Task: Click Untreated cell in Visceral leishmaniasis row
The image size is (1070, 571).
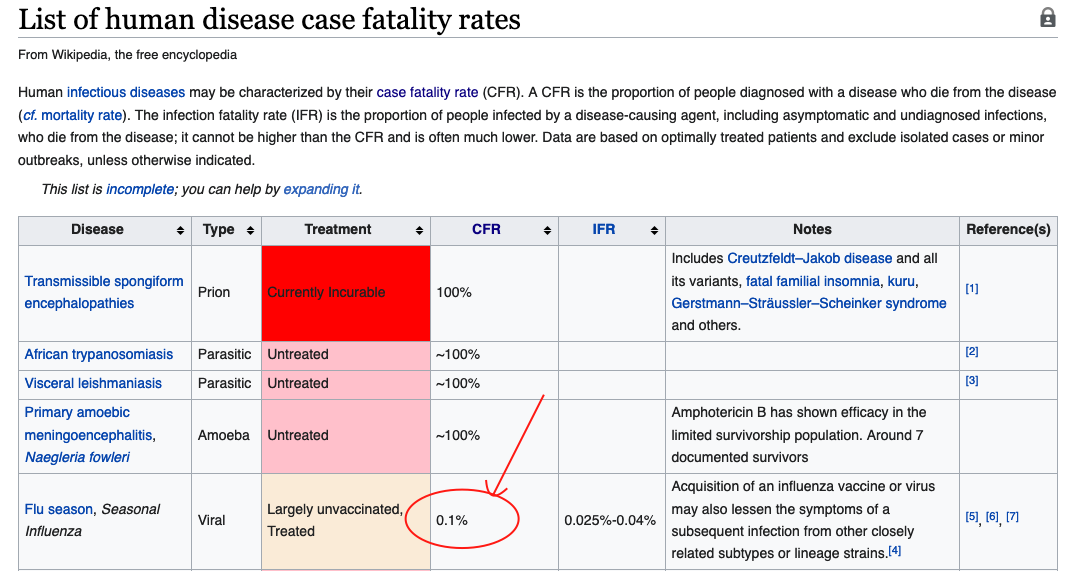Action: point(346,383)
